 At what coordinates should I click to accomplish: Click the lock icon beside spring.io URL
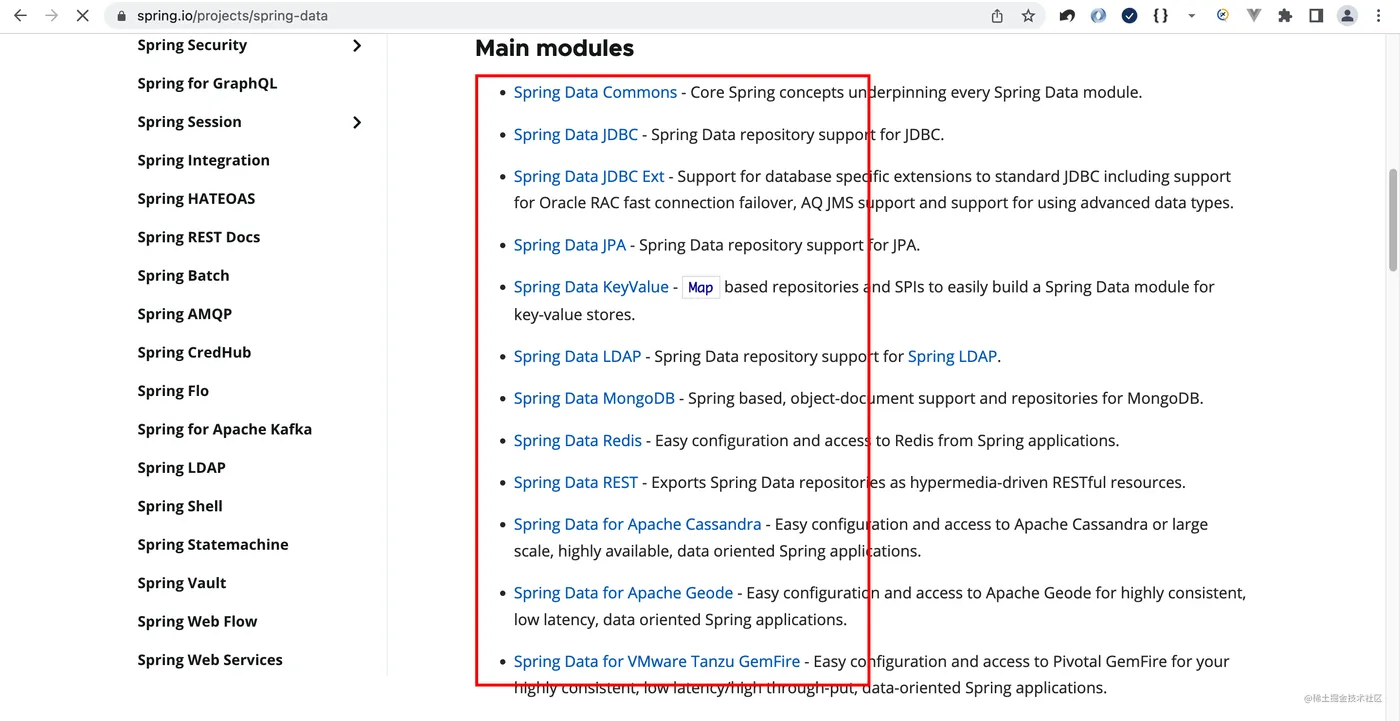pyautogui.click(x=123, y=16)
